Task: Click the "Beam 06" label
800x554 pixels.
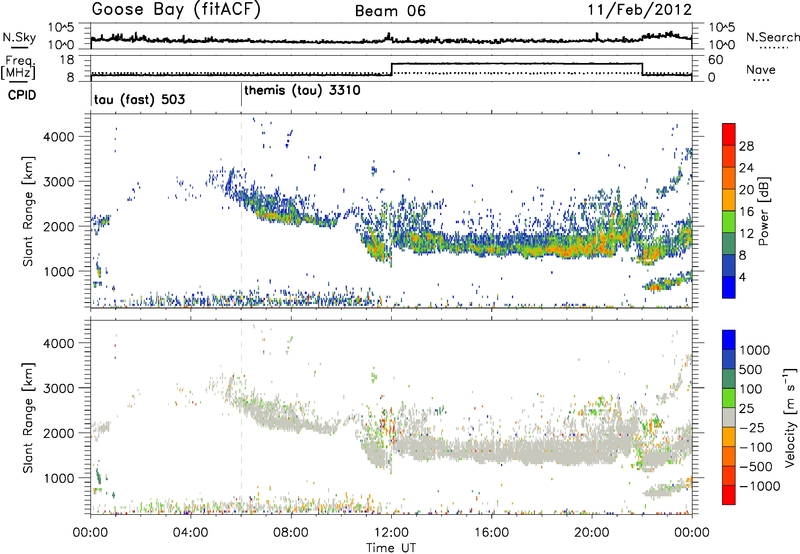Action: coord(390,11)
